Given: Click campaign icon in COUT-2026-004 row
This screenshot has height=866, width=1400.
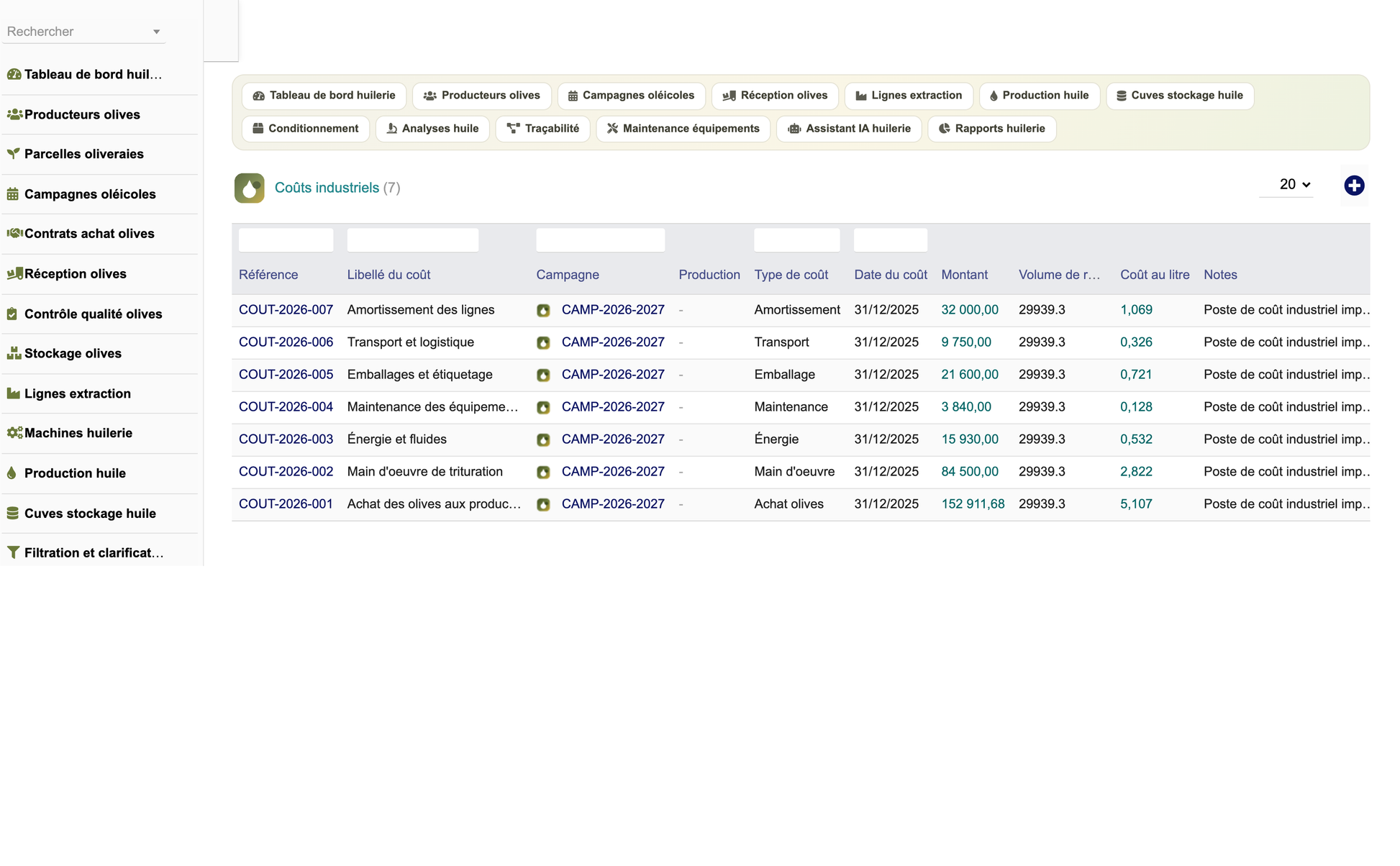Looking at the screenshot, I should pyautogui.click(x=543, y=408).
